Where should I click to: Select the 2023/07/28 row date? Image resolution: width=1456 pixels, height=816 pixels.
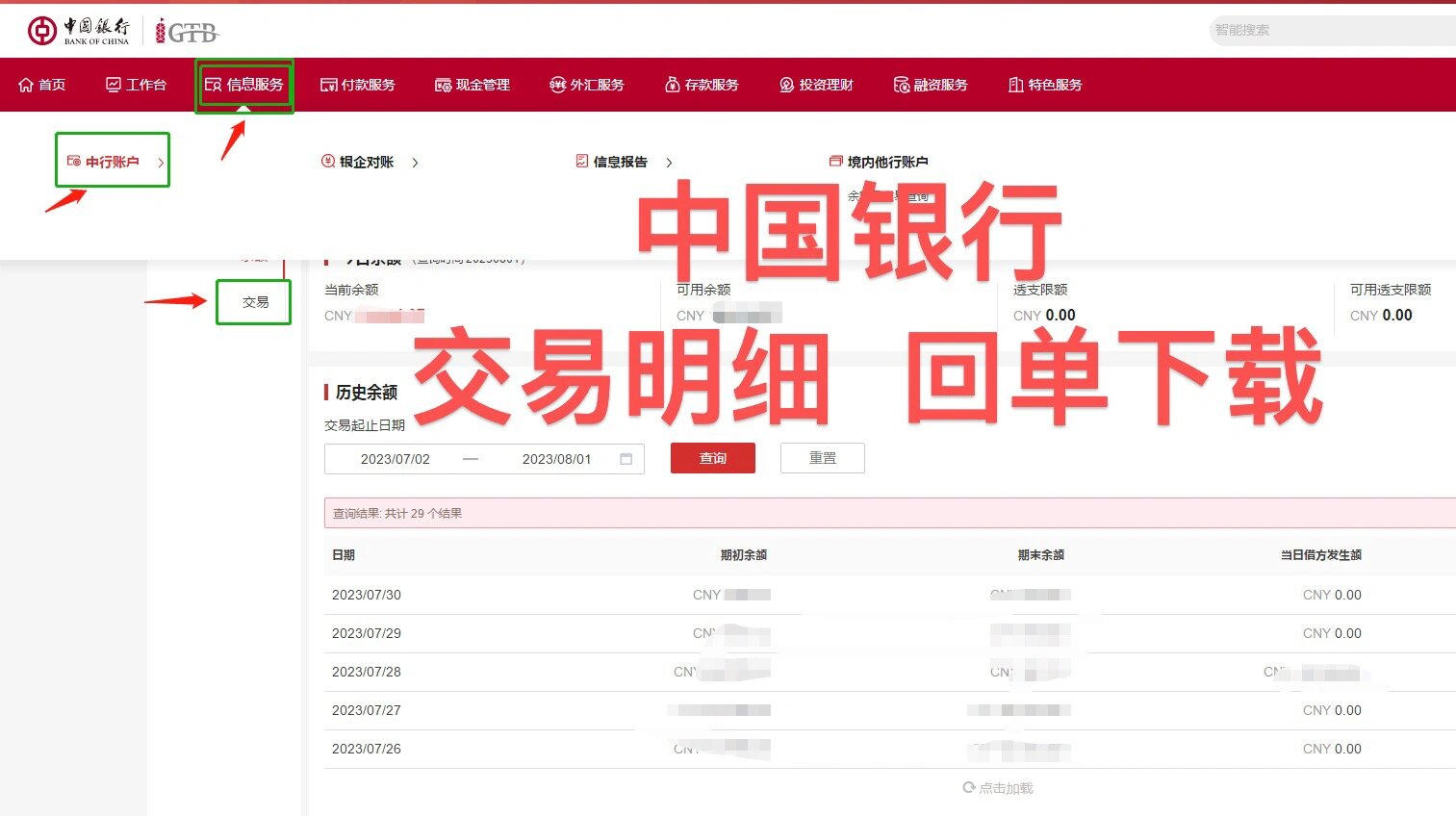[x=367, y=672]
